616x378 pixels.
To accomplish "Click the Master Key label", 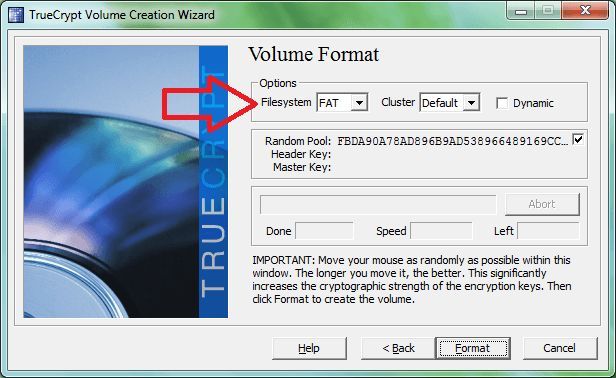I will click(302, 167).
